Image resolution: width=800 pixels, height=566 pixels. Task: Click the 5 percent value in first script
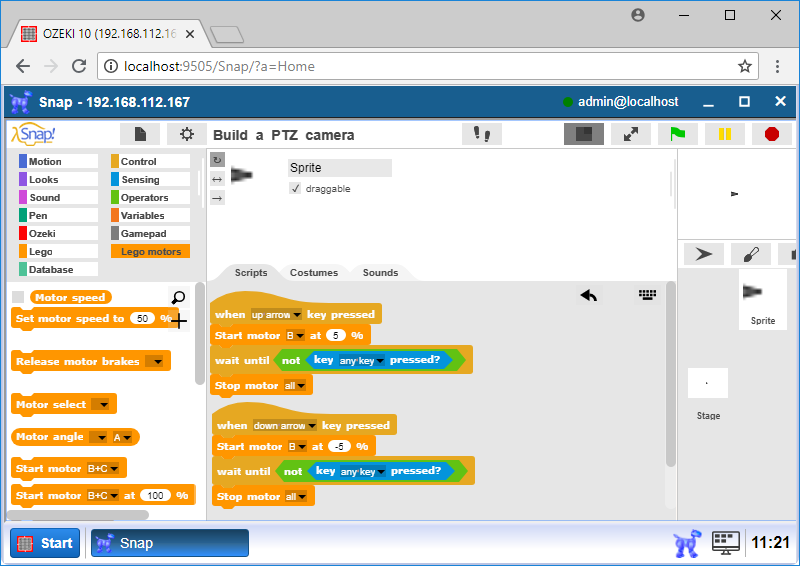point(336,336)
